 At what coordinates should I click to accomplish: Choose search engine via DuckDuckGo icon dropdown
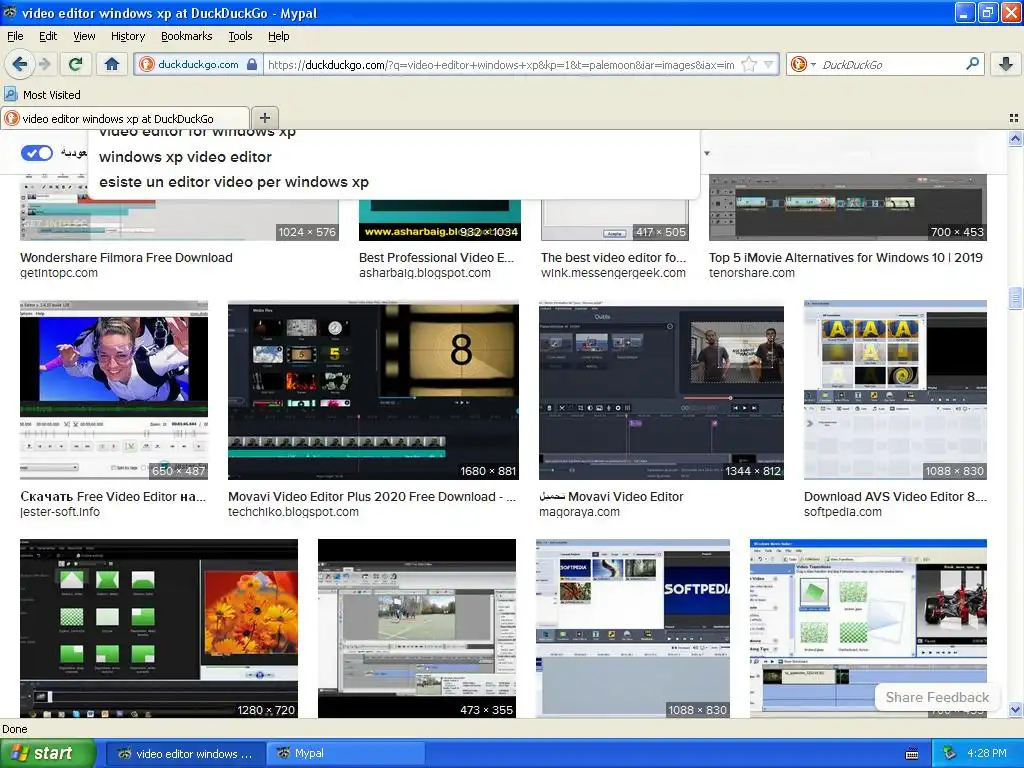pos(803,65)
